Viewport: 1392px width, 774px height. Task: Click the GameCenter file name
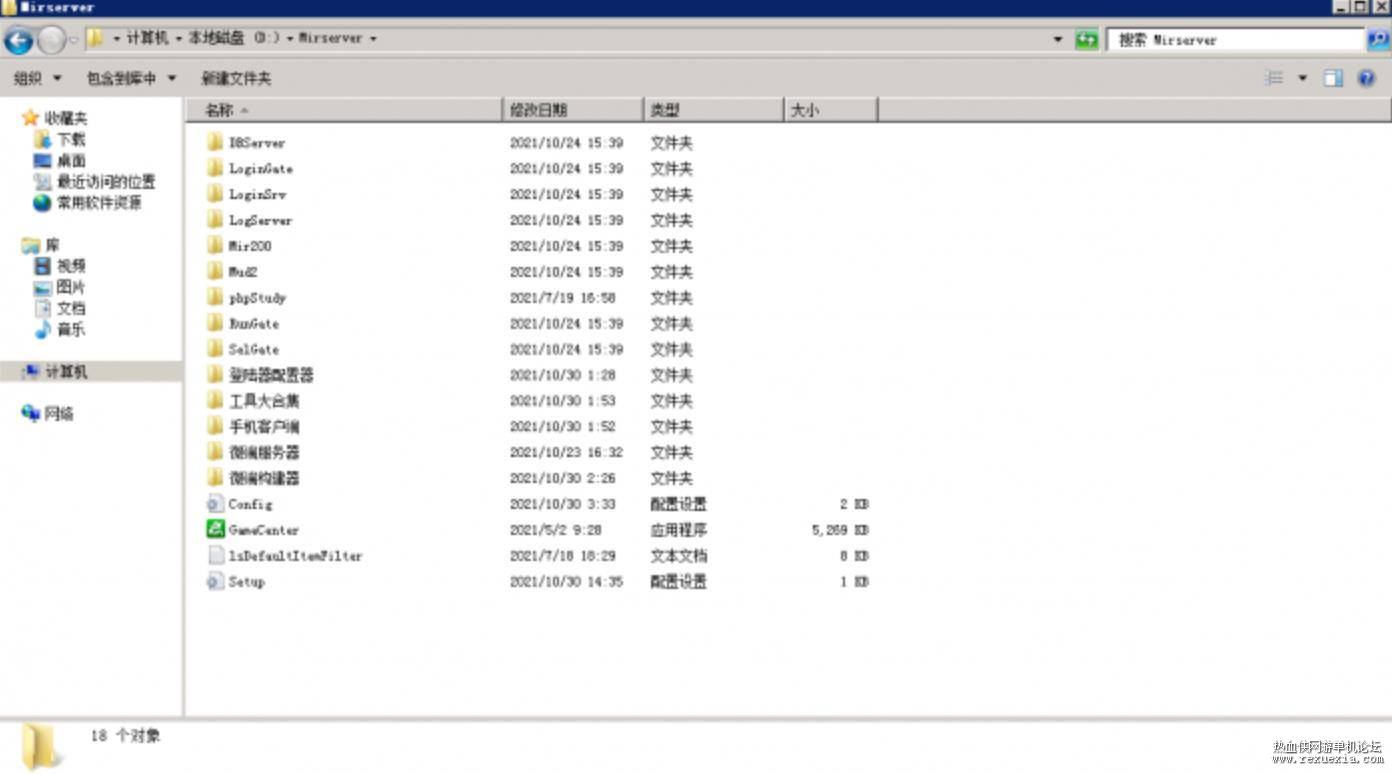coord(263,530)
